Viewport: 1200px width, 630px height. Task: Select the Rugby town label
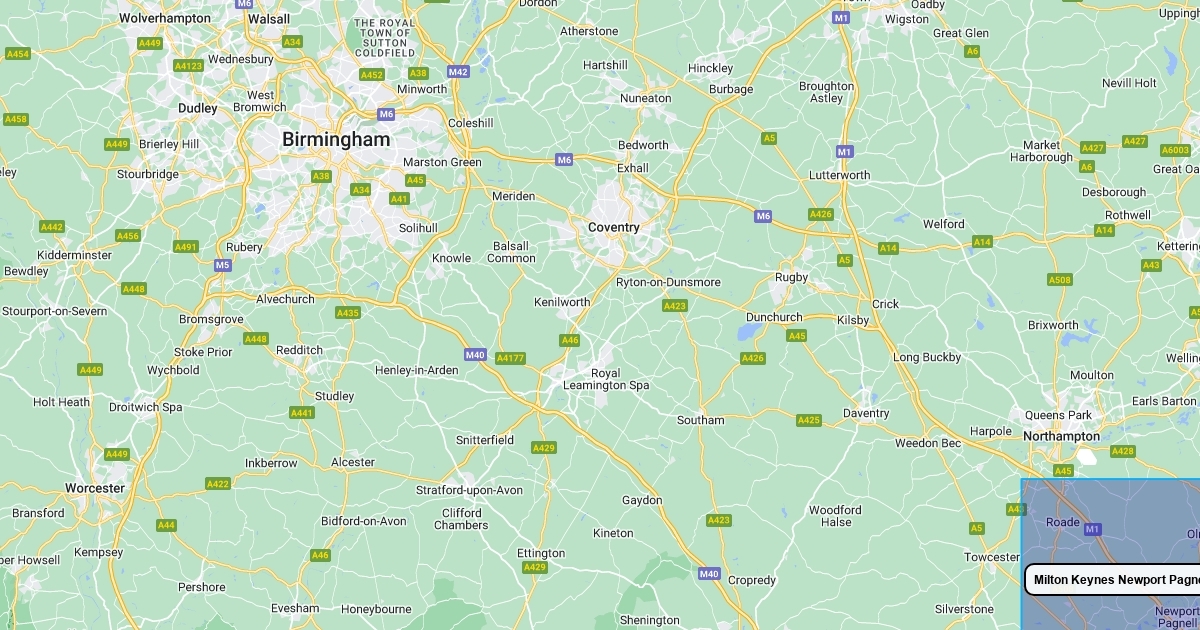(x=792, y=277)
